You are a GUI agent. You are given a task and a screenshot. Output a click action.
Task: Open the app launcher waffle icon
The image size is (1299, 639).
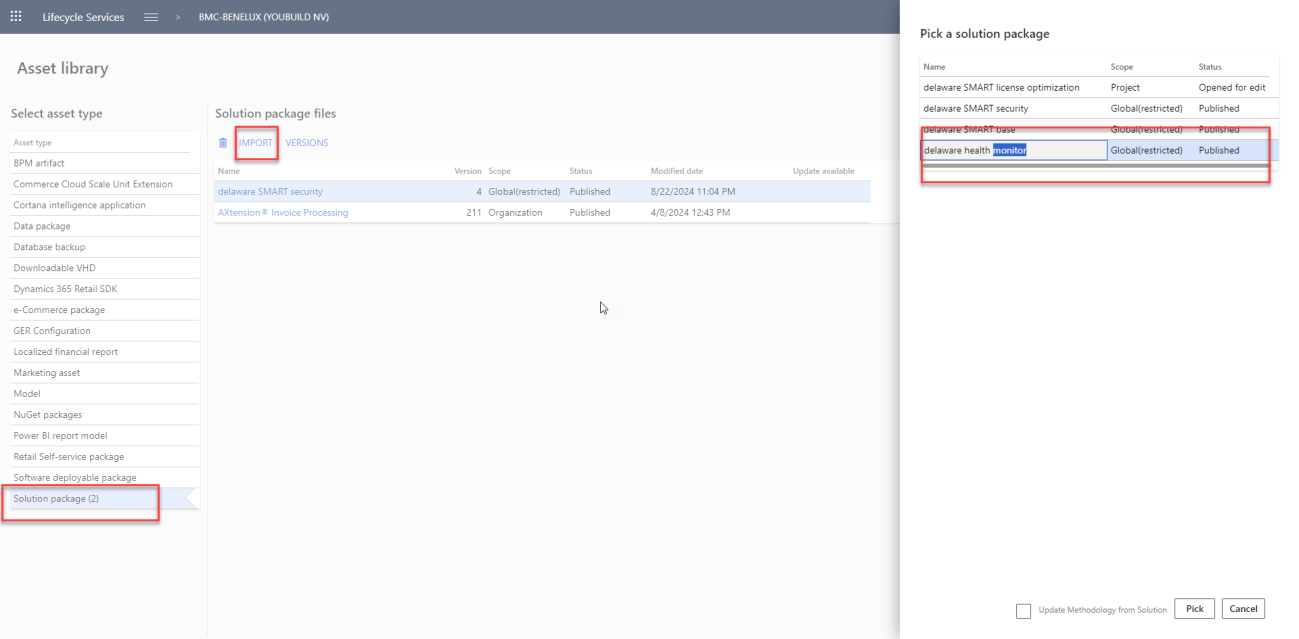coord(16,17)
